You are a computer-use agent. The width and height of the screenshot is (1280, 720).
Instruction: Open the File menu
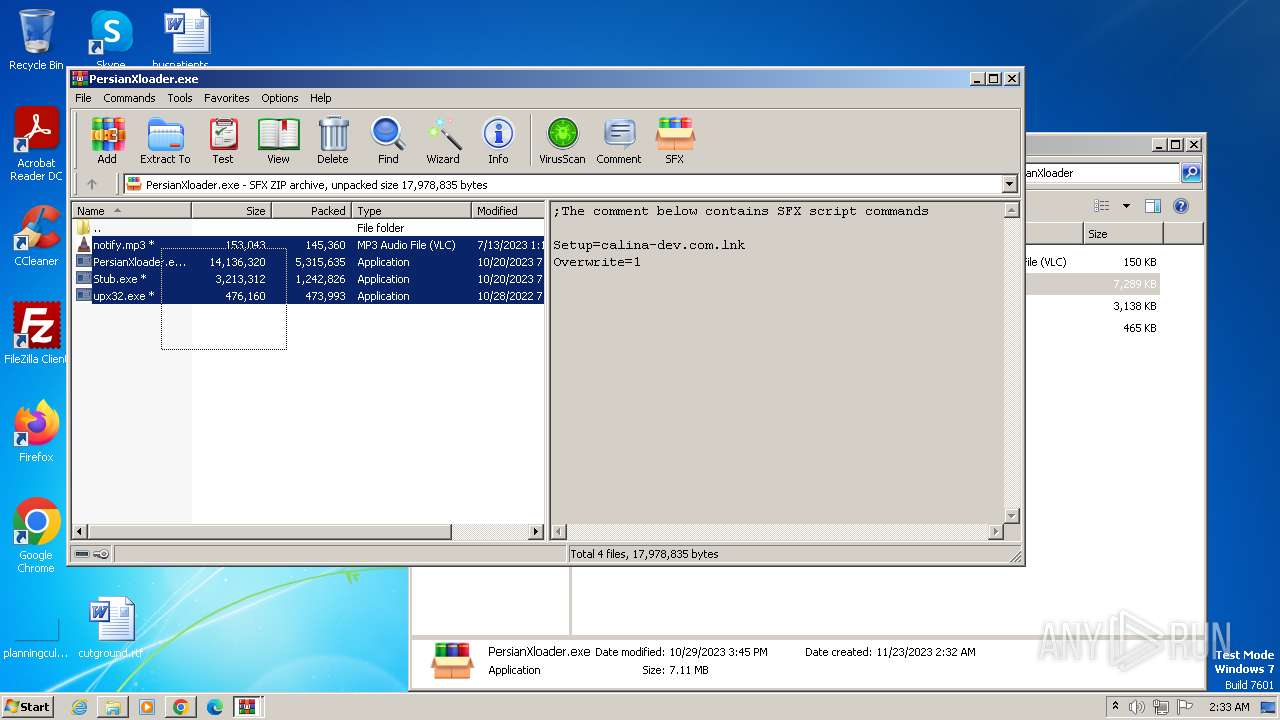[x=83, y=98]
